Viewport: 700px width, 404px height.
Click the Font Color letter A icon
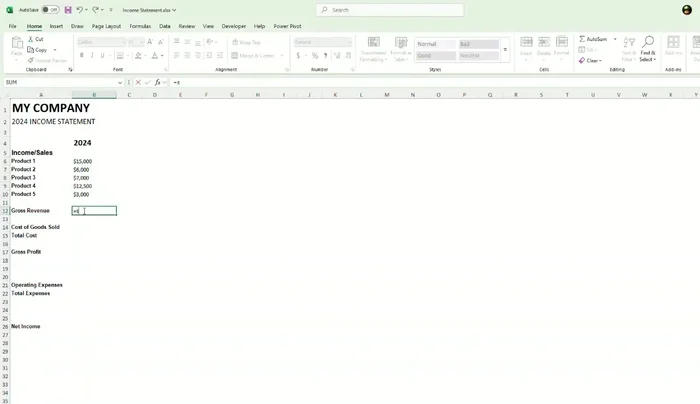(154, 55)
